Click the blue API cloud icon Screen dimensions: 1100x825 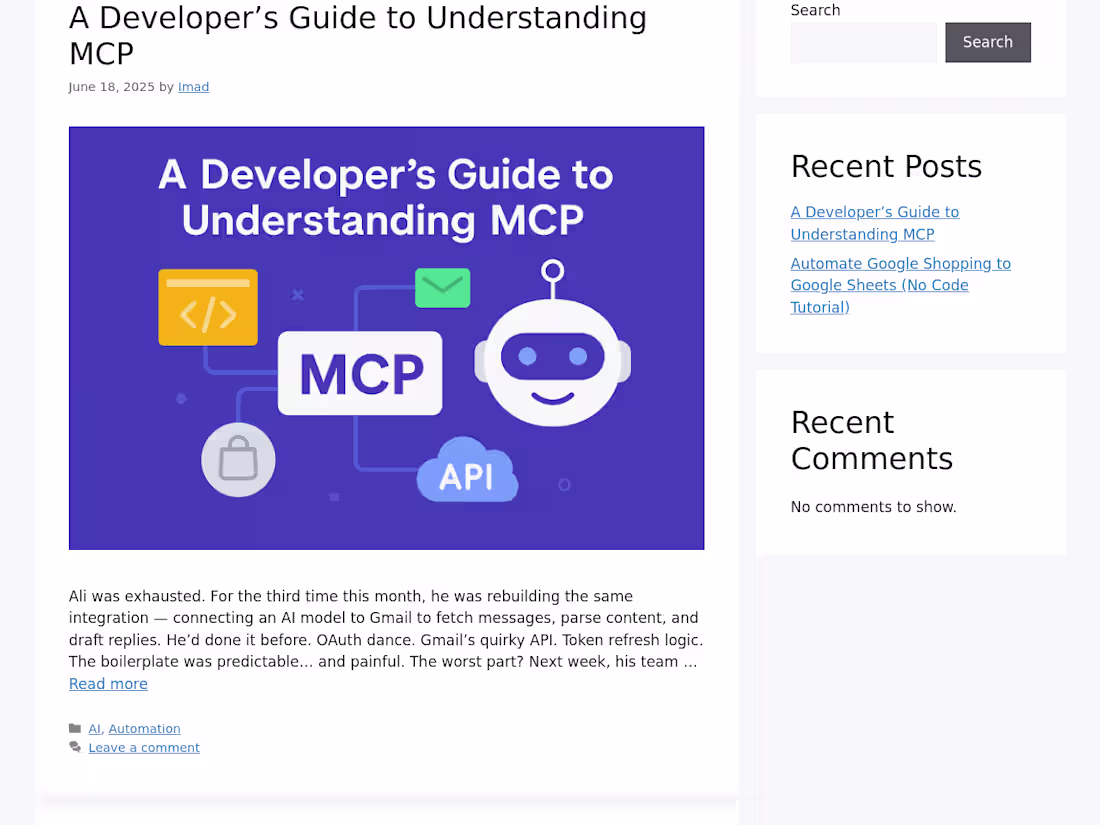467,470
